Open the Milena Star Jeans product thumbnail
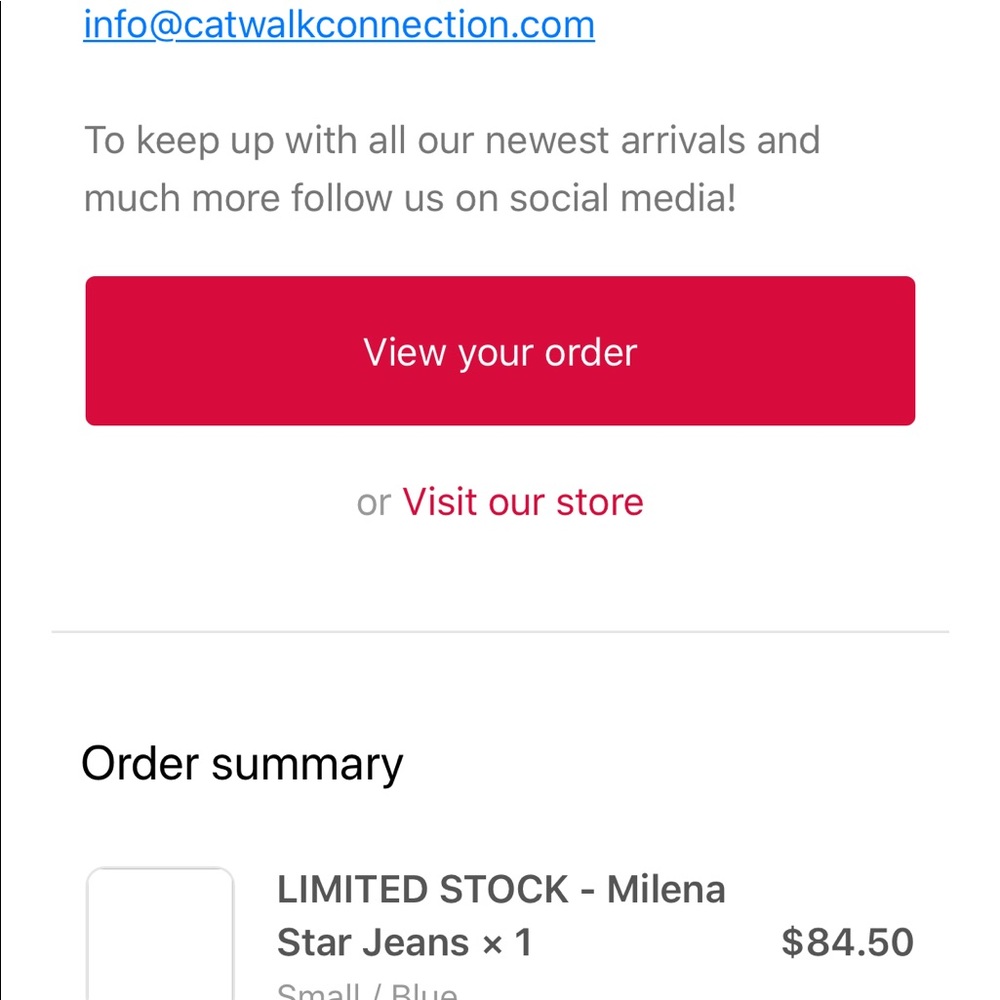Viewport: 1000px width, 1000px height. [160, 933]
